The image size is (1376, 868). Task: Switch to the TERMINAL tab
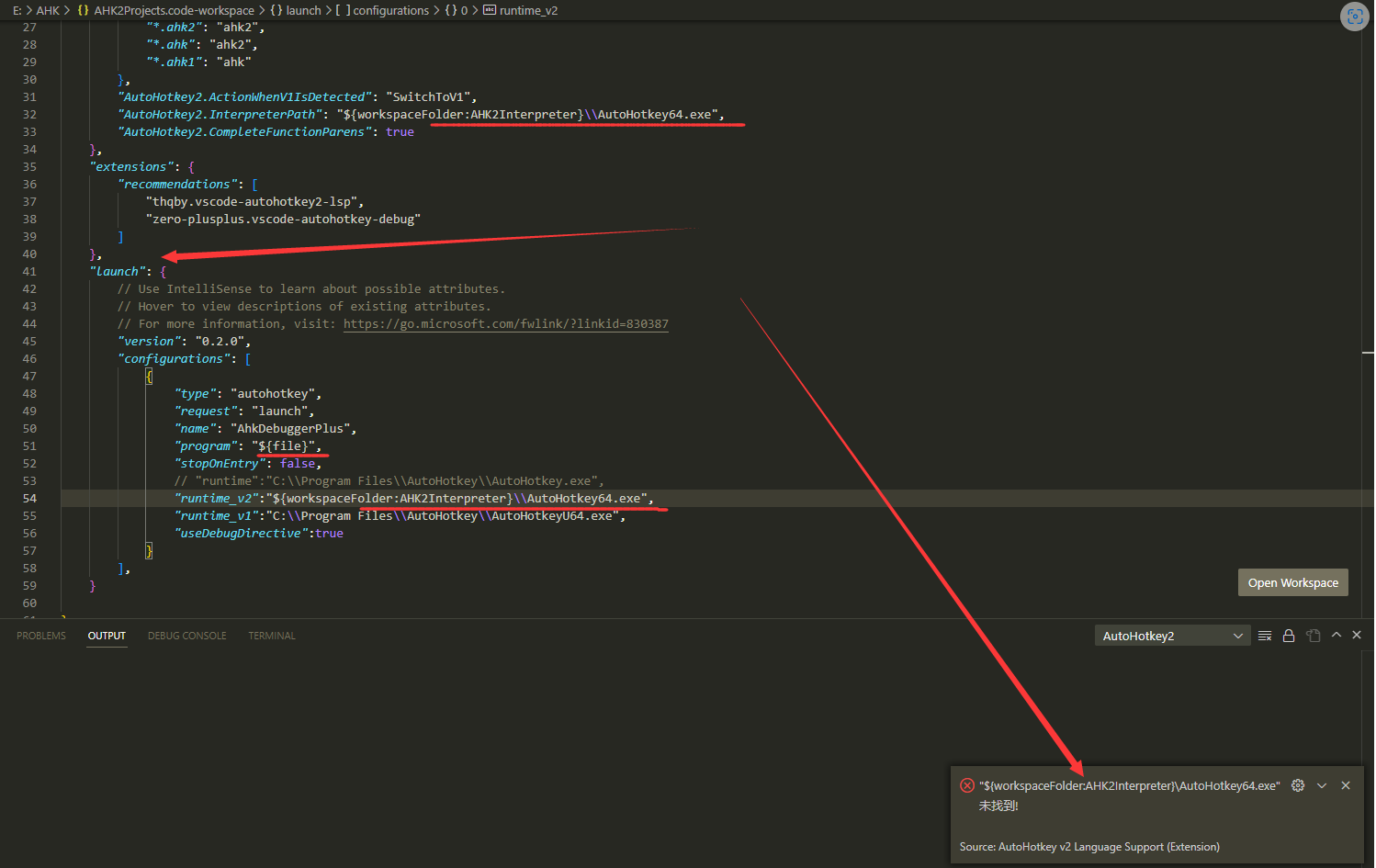[272, 635]
